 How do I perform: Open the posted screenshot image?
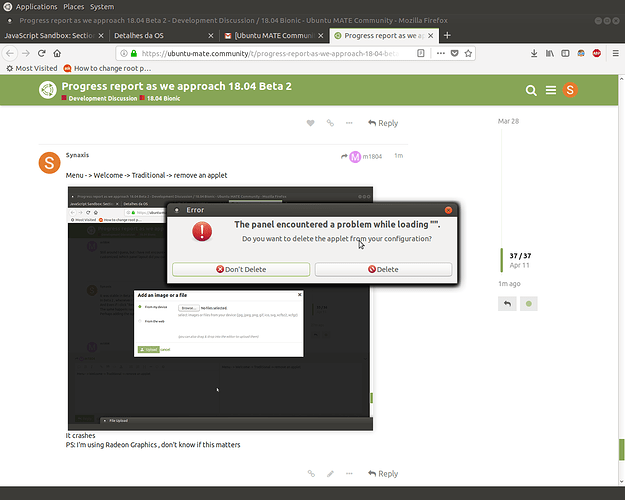(220, 308)
